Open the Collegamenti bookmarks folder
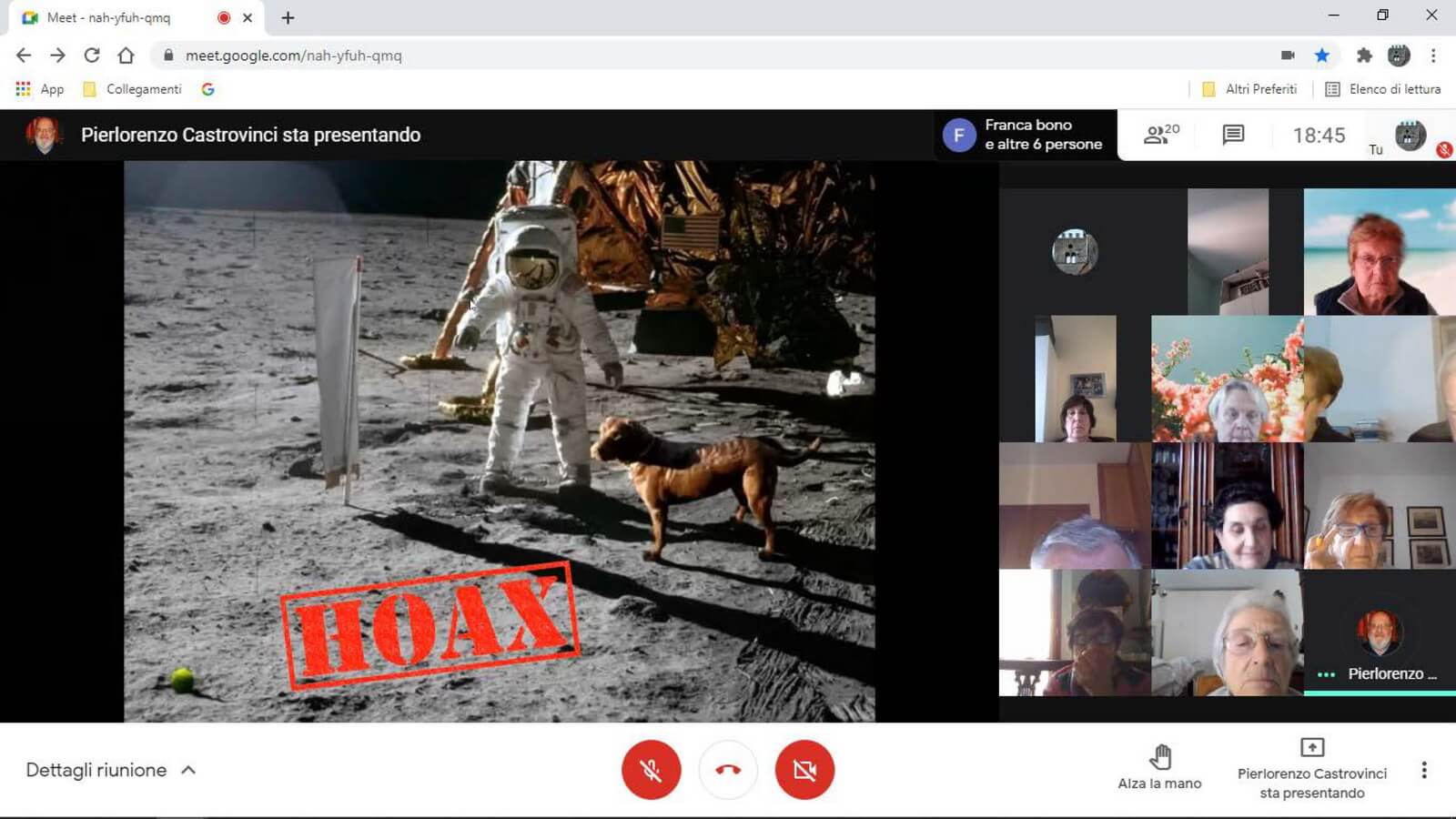This screenshot has width=1456, height=819. click(132, 89)
